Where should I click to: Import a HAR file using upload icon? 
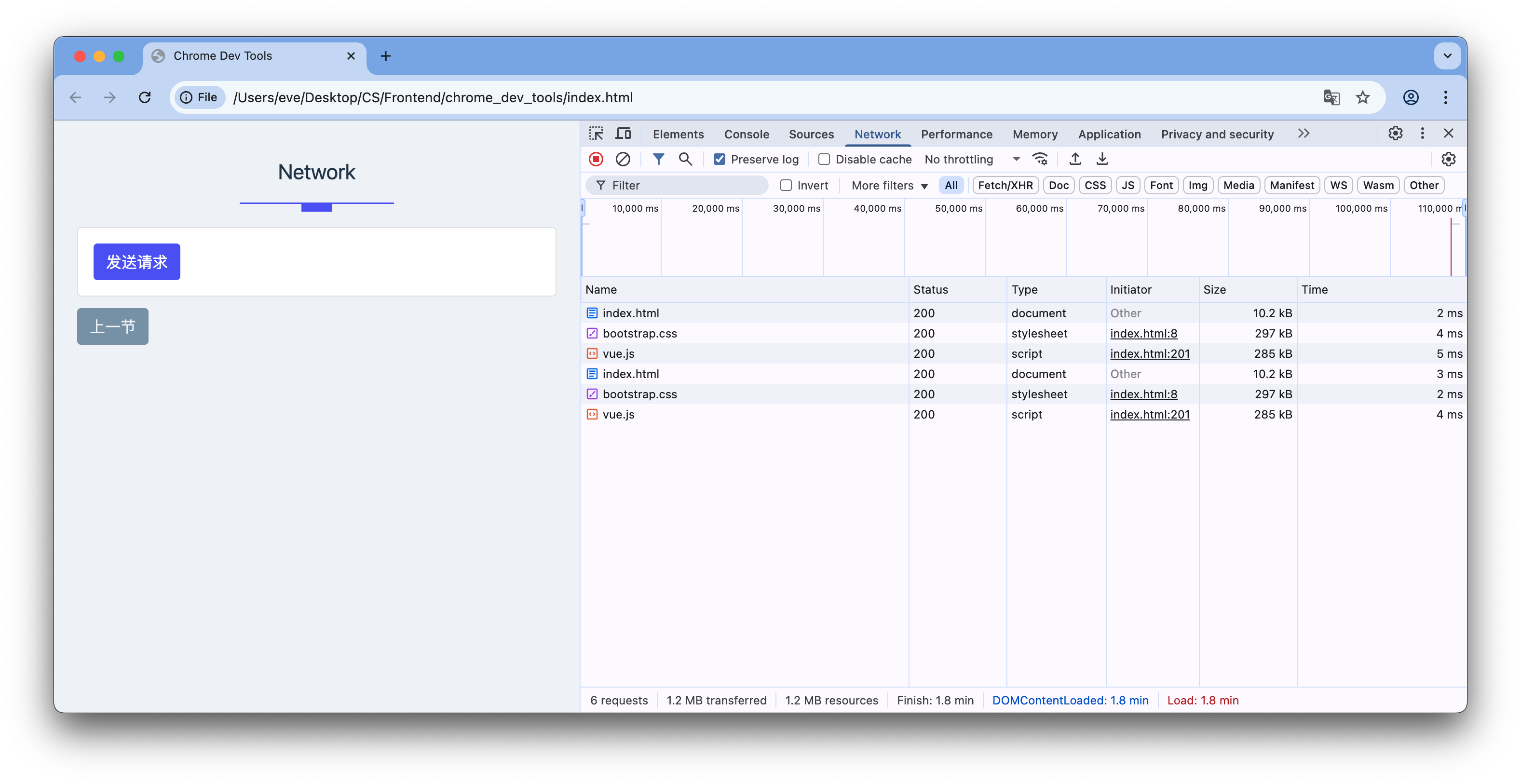point(1075,159)
